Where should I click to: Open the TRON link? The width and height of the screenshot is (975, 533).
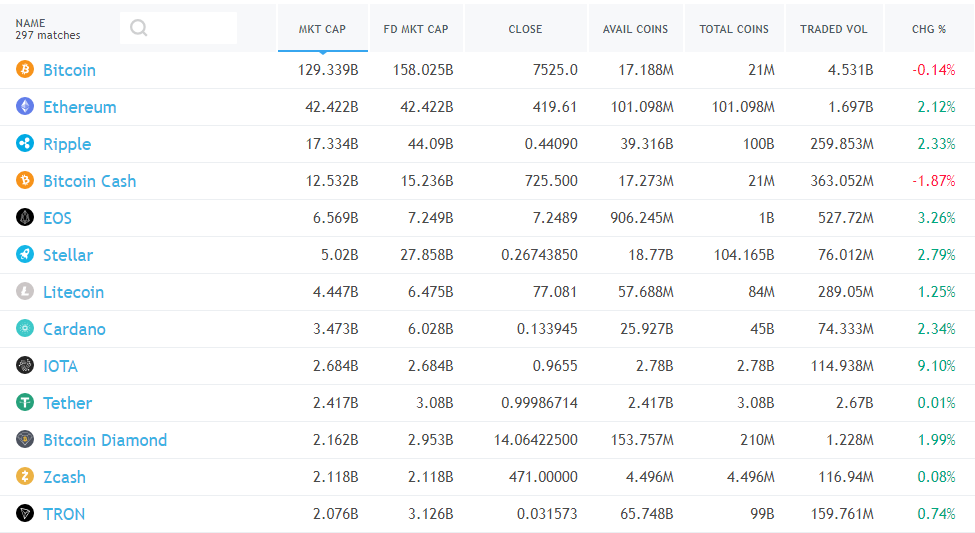coord(64,514)
